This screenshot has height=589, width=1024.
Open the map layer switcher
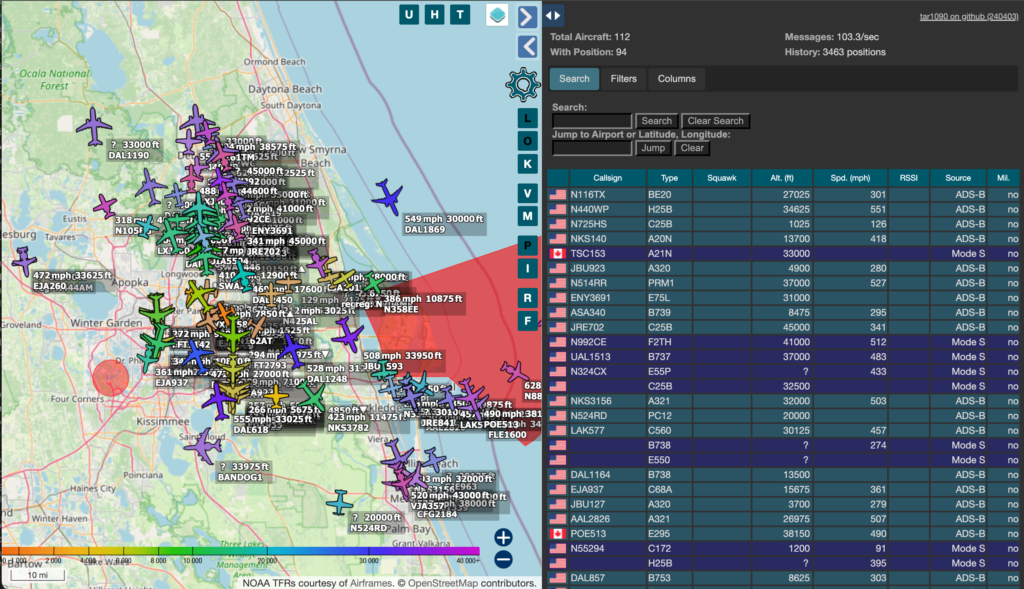coord(497,15)
